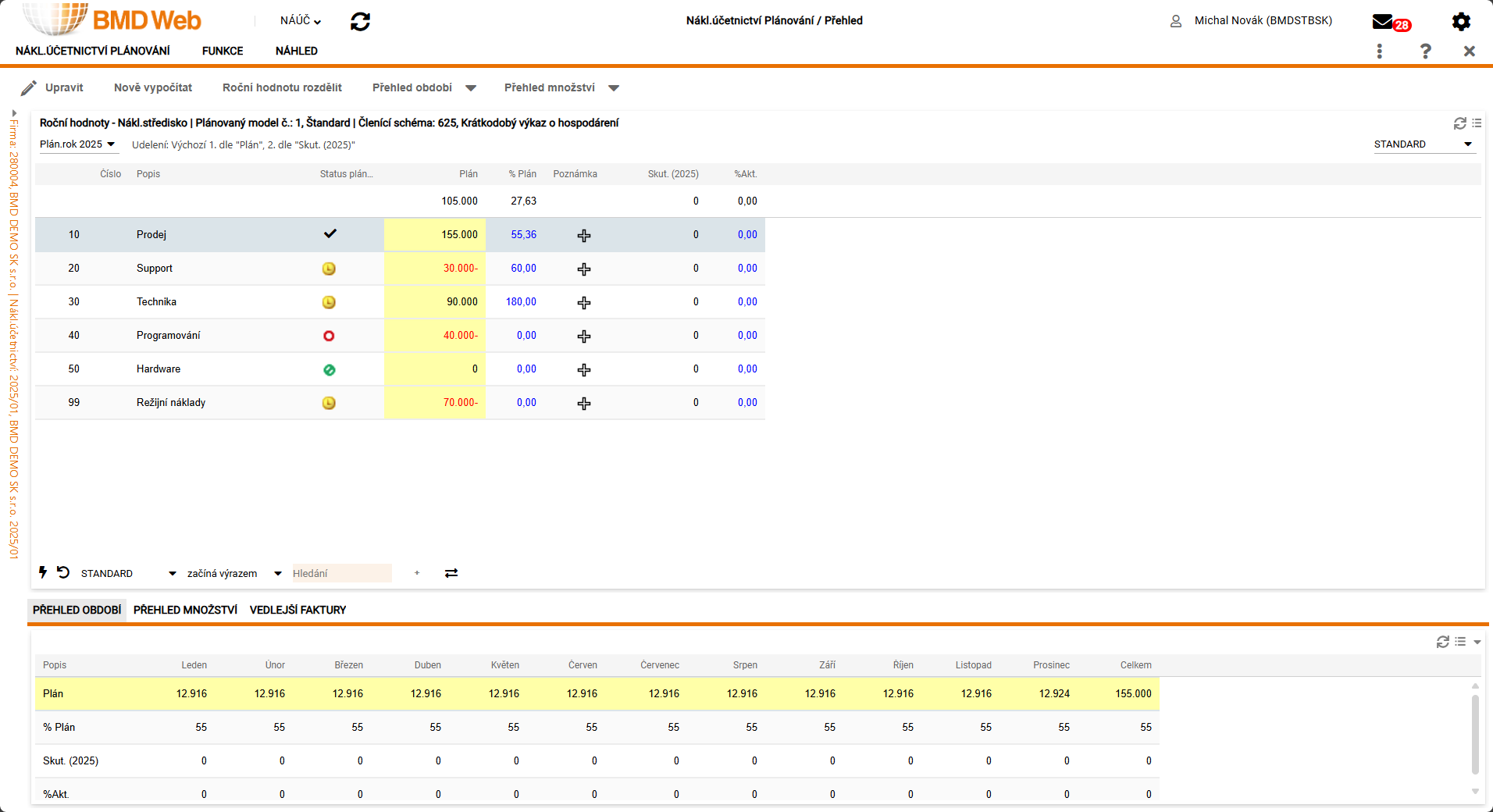1493x812 pixels.
Task: Click Roční hodnotu rozdělit
Action: click(282, 87)
